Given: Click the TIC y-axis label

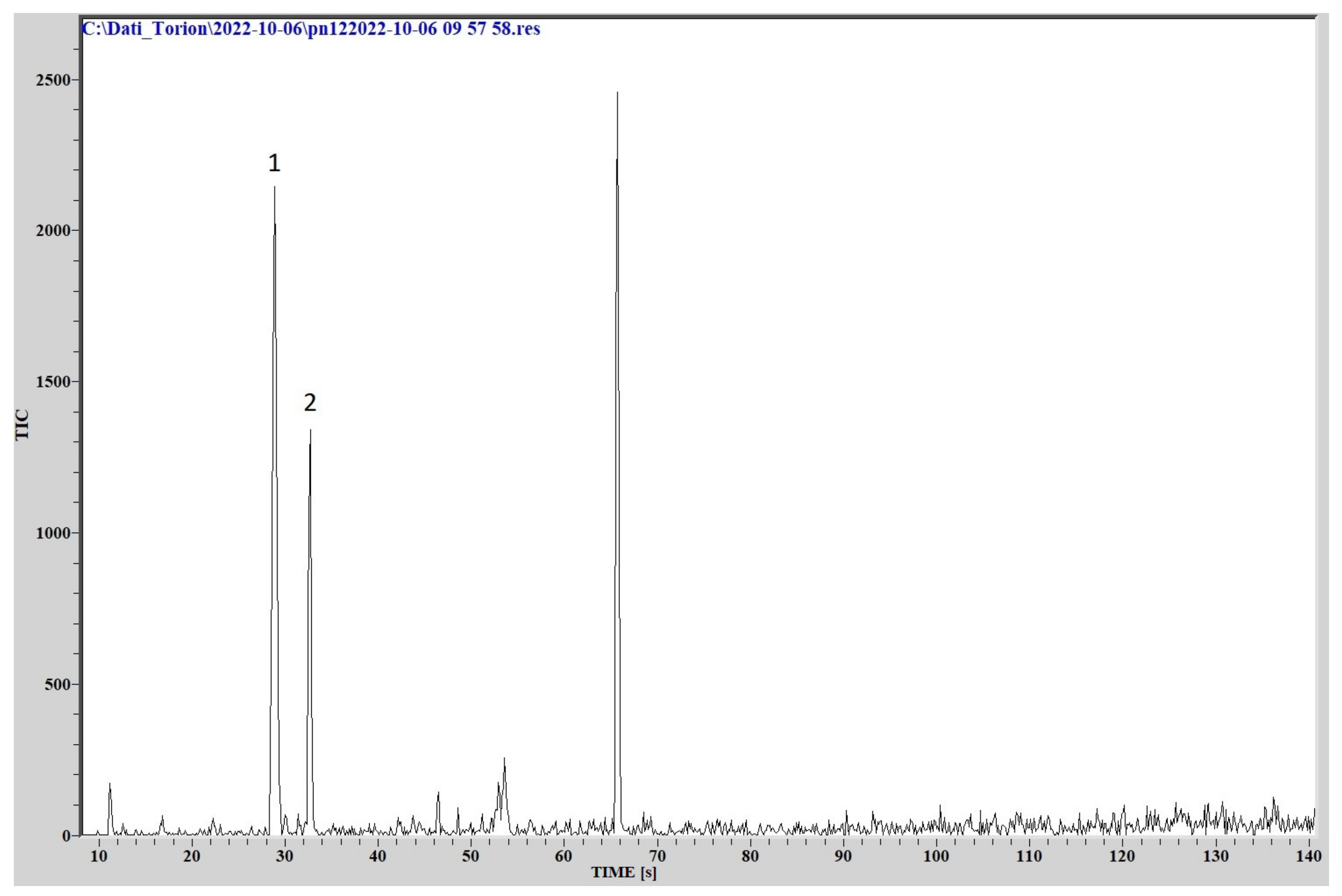Looking at the screenshot, I should point(22,425).
